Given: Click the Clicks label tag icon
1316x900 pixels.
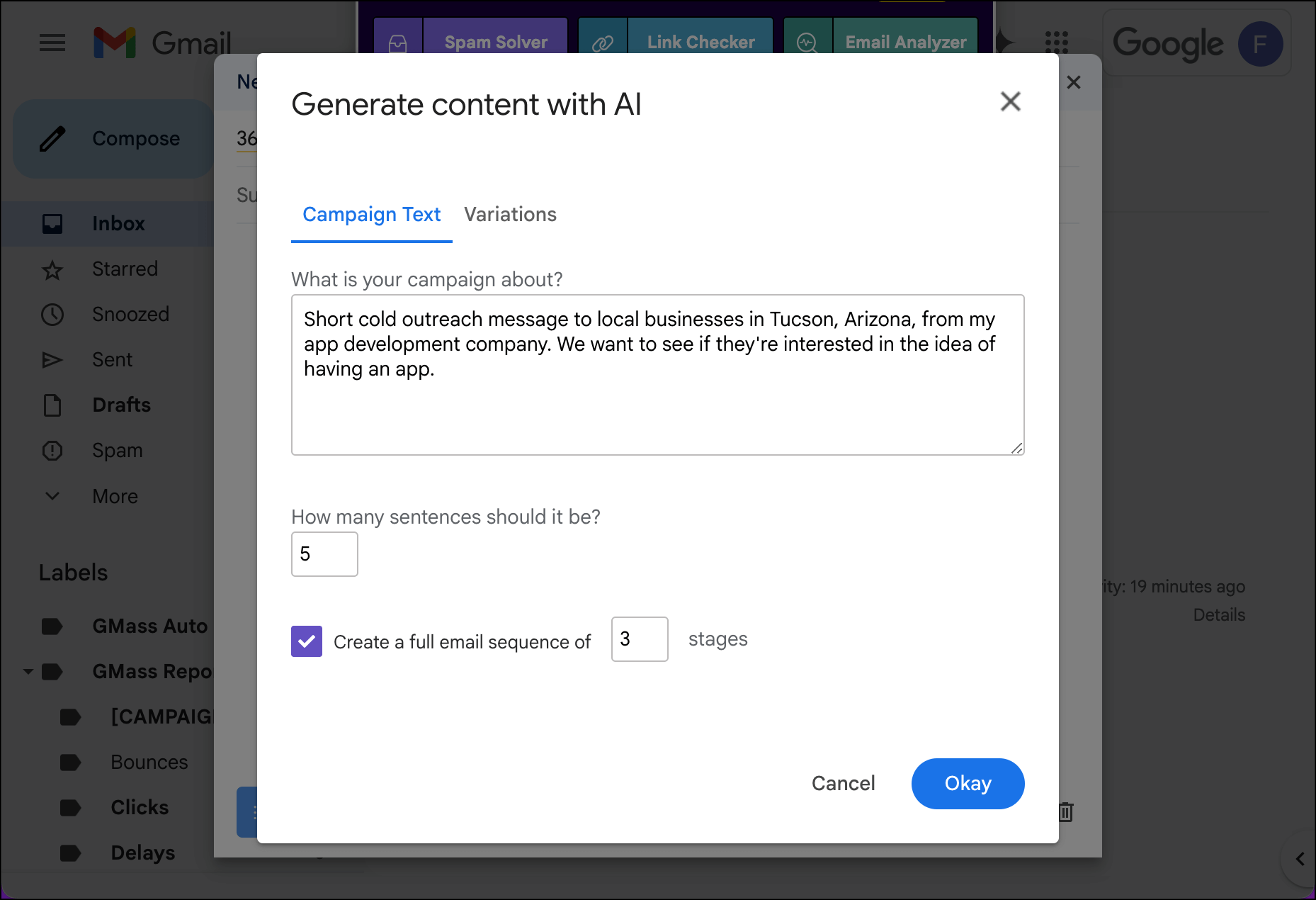Looking at the screenshot, I should pos(71,808).
